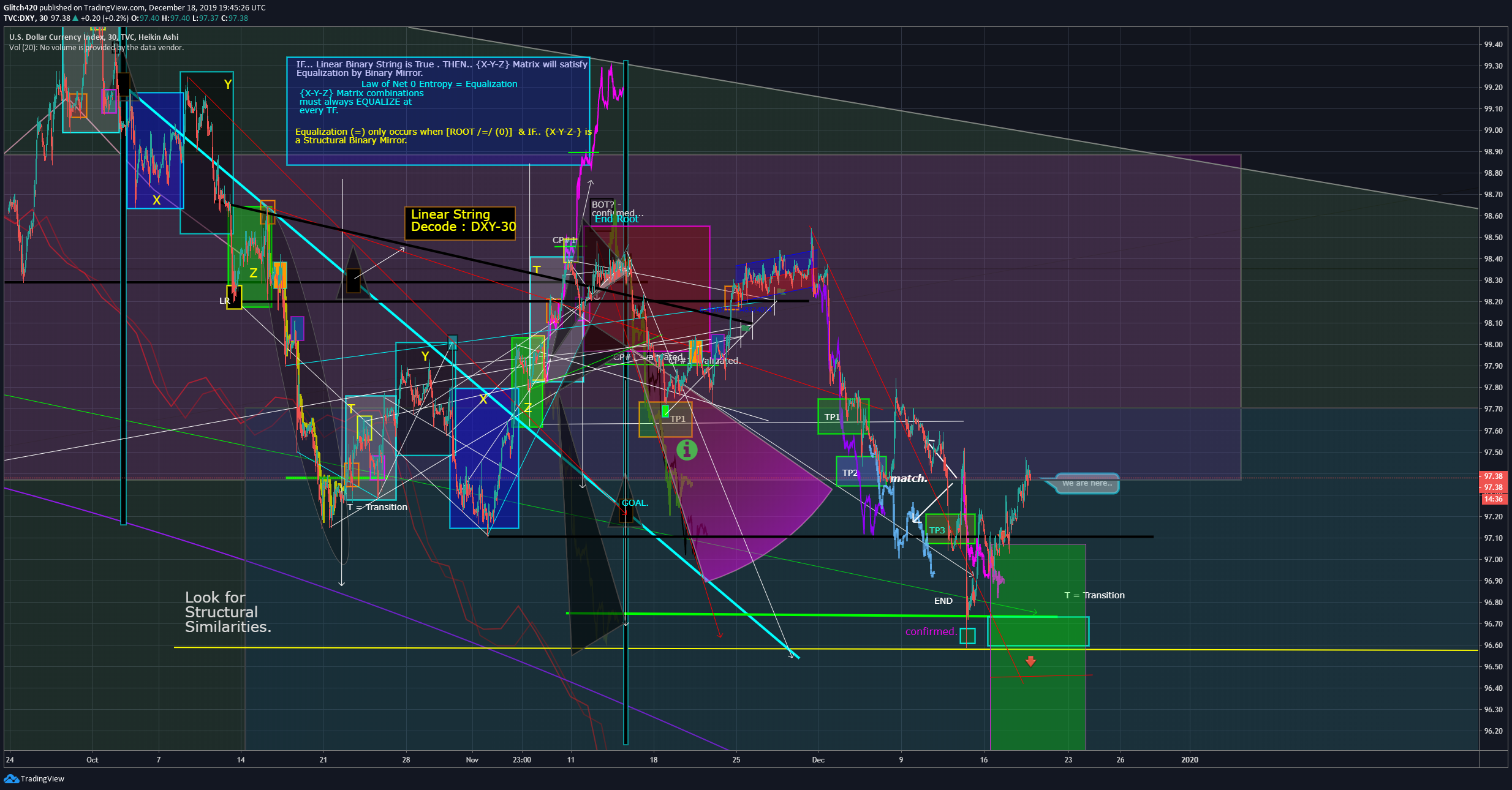Click the 14:36 countdown tag on price axis
This screenshot has height=790, width=1512.
pos(1493,499)
